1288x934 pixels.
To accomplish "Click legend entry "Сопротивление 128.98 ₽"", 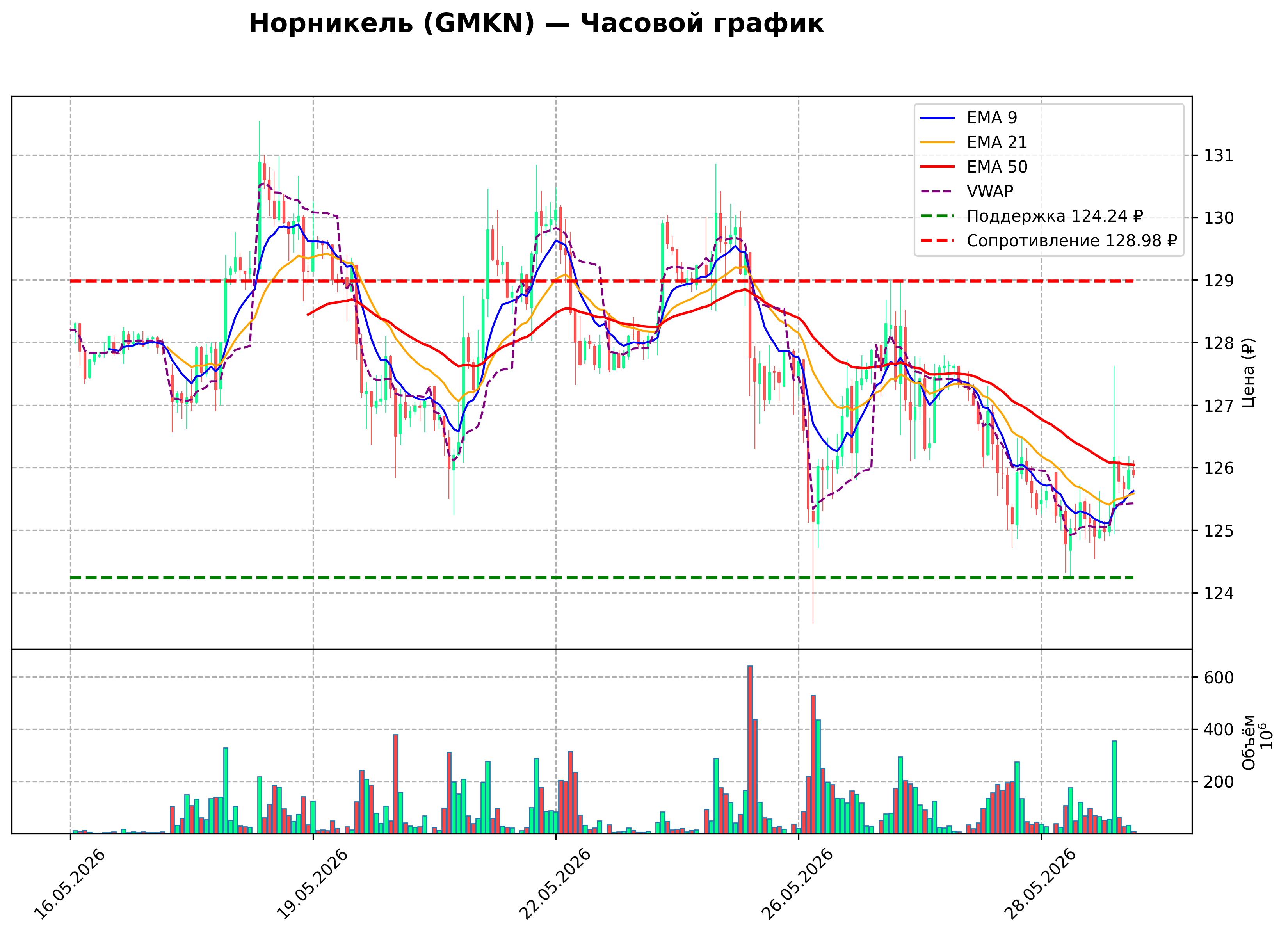I will click(x=1049, y=241).
